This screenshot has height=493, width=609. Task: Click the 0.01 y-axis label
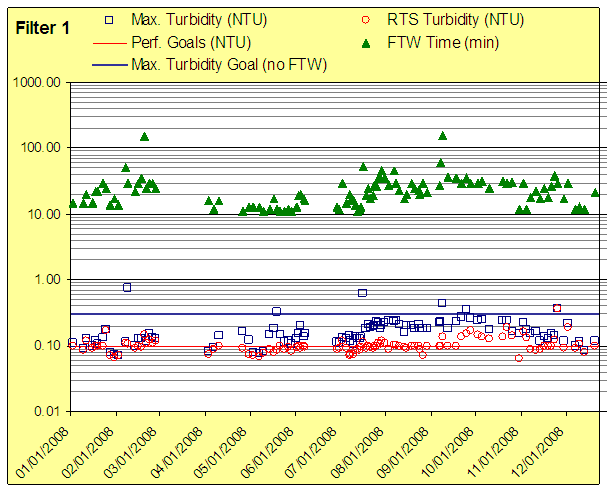(46, 411)
